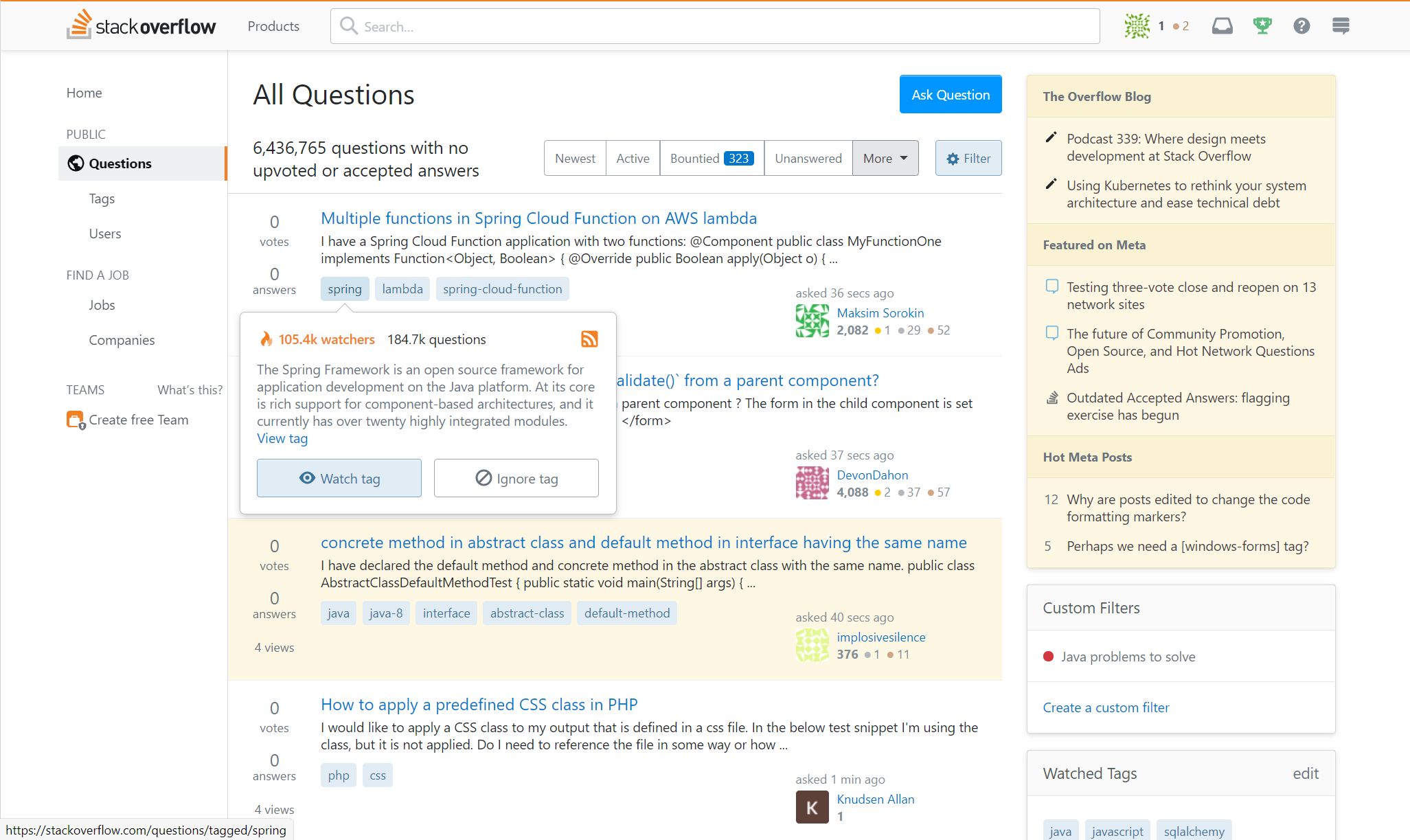Select the css tag on the PHP question
The width and height of the screenshot is (1410, 840).
[x=378, y=775]
